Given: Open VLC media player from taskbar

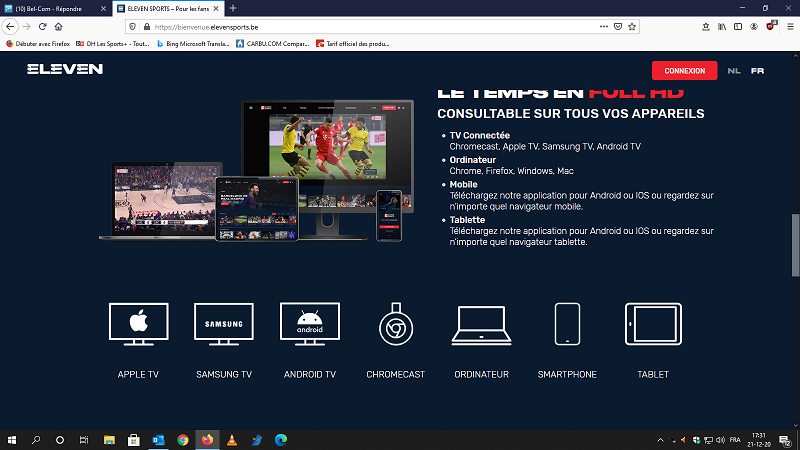Looking at the screenshot, I should 232,440.
